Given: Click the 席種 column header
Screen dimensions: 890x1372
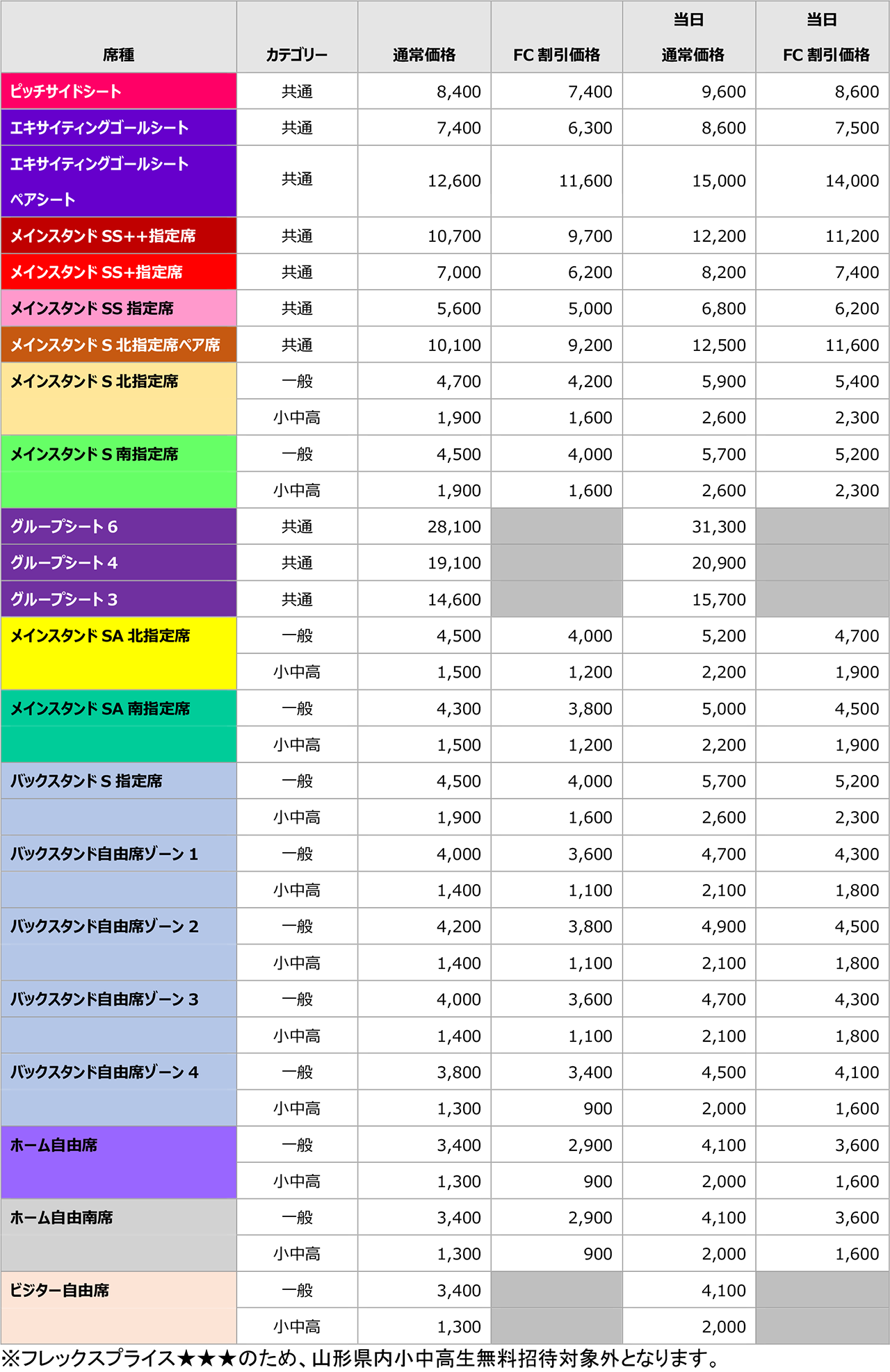Looking at the screenshot, I should coord(118,54).
